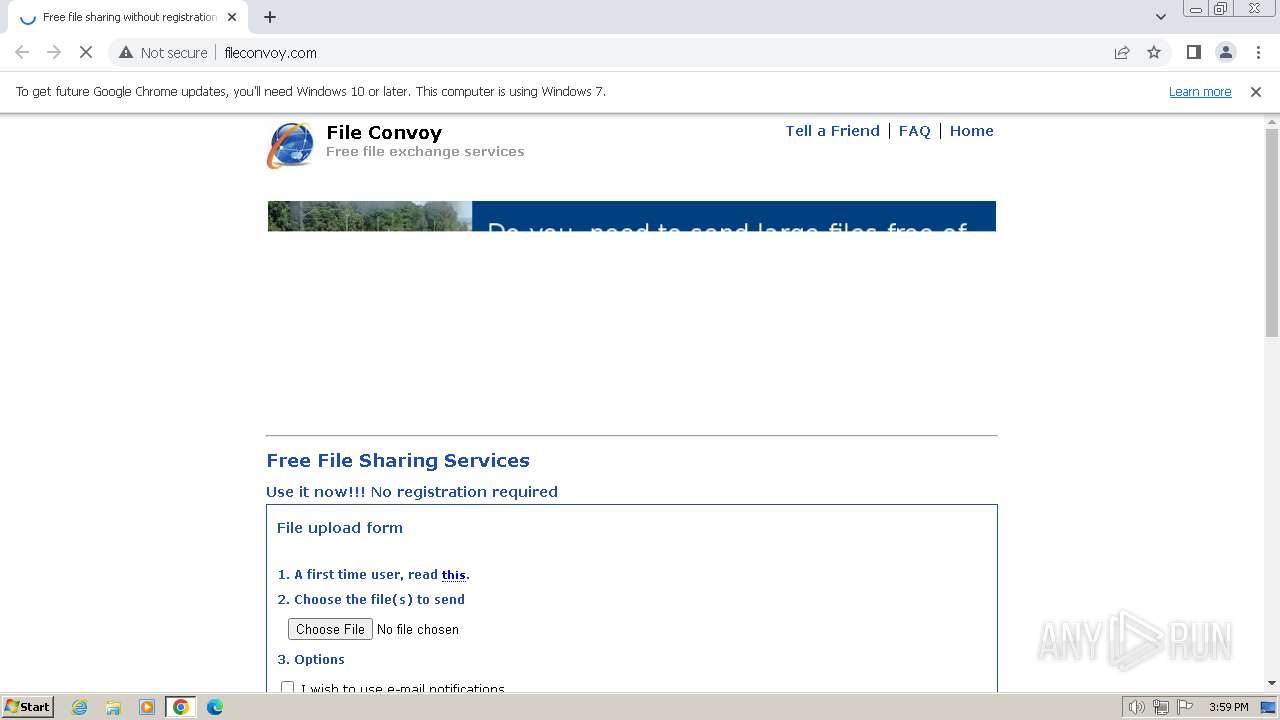Bookmark this tab with star icon

click(1154, 52)
